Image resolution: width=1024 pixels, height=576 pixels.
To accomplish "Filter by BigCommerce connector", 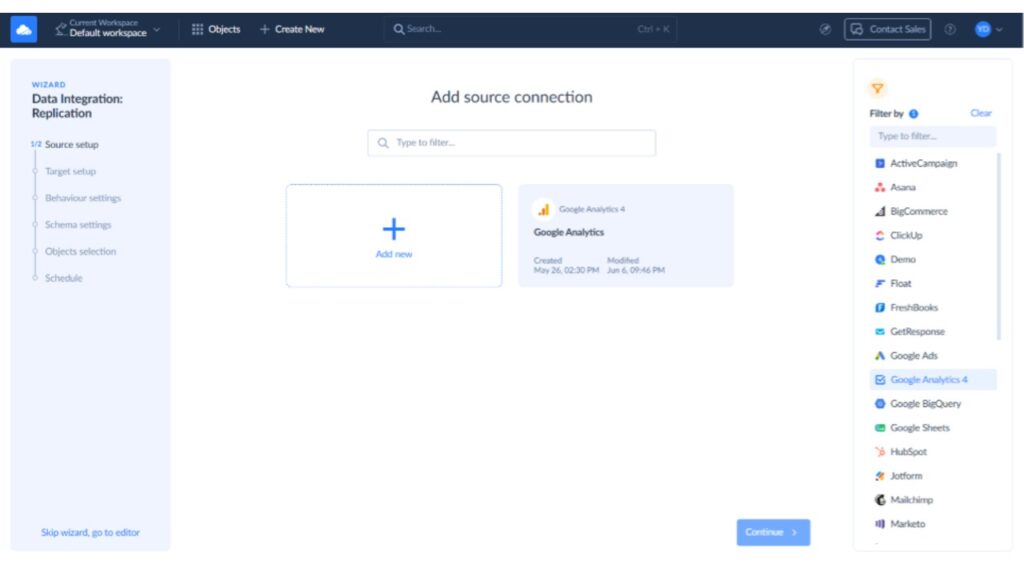I will (933, 212).
